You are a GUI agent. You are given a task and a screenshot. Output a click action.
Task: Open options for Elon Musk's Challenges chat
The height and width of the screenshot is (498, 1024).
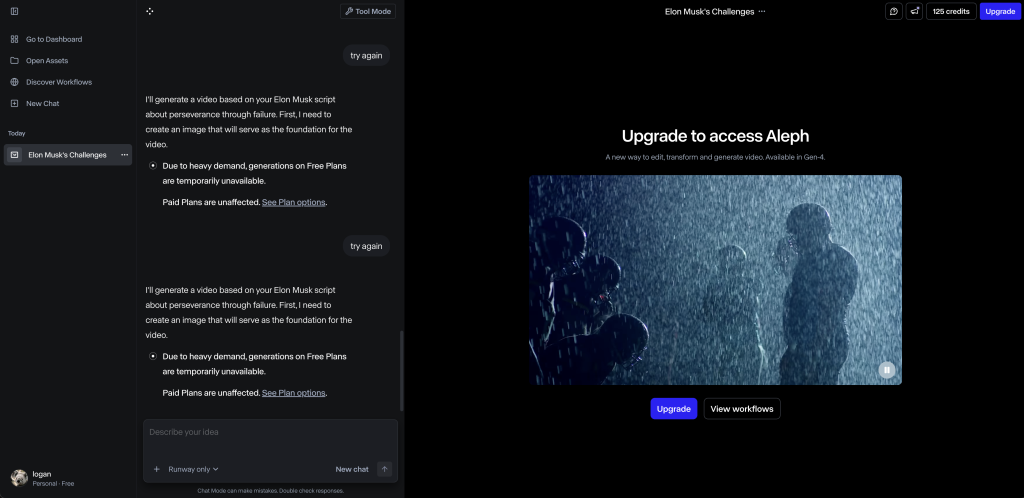pos(124,155)
